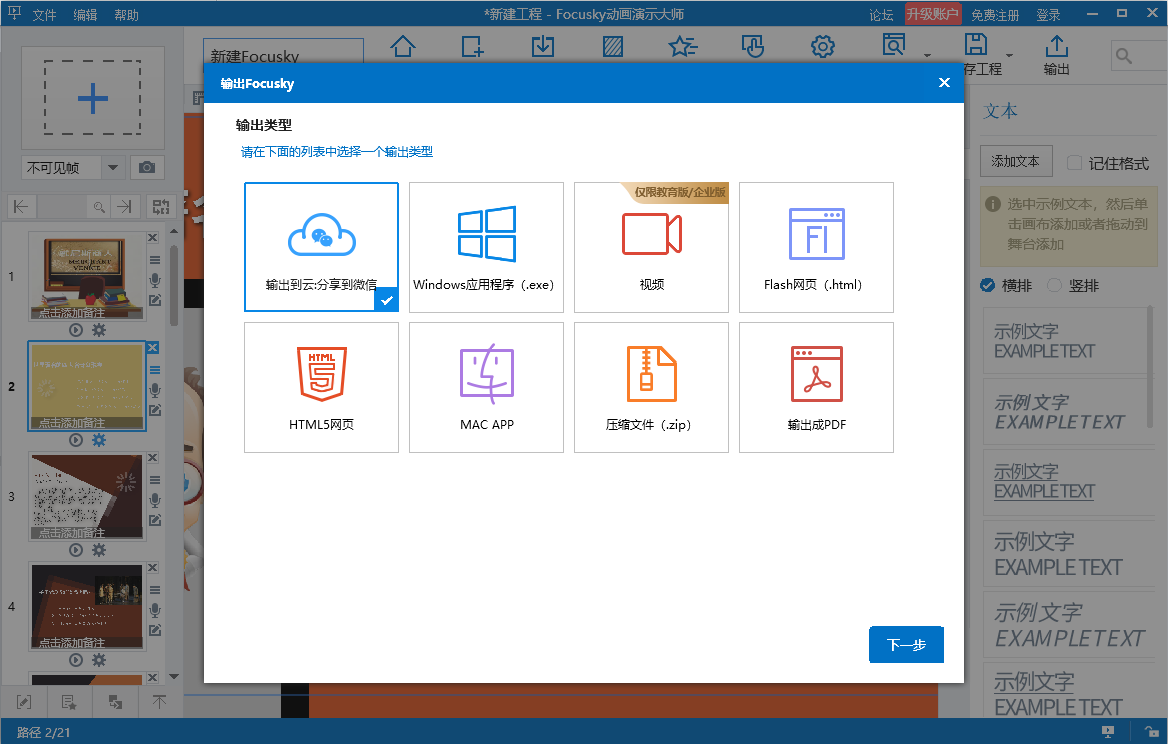The image size is (1168, 744).
Task: Click the save project (存工程) icon
Action: click(976, 45)
